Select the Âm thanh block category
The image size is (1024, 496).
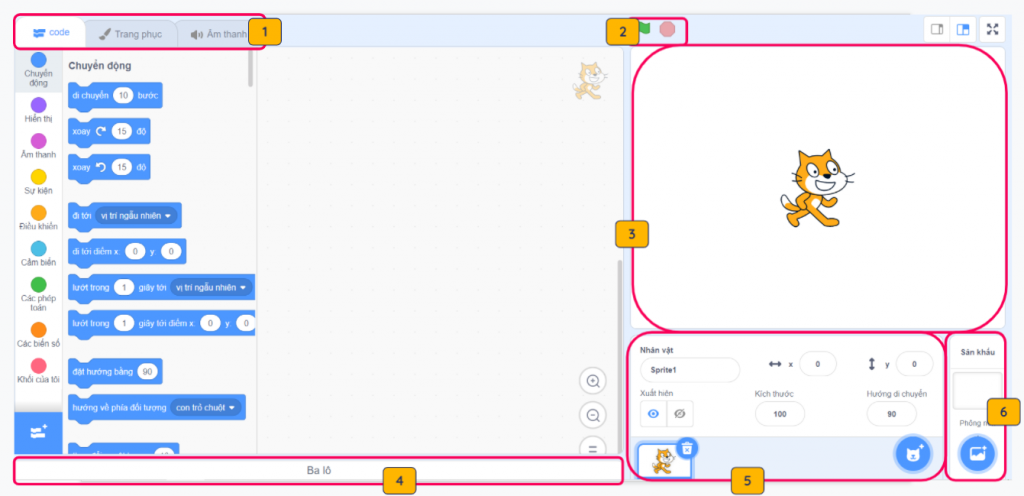(x=39, y=147)
